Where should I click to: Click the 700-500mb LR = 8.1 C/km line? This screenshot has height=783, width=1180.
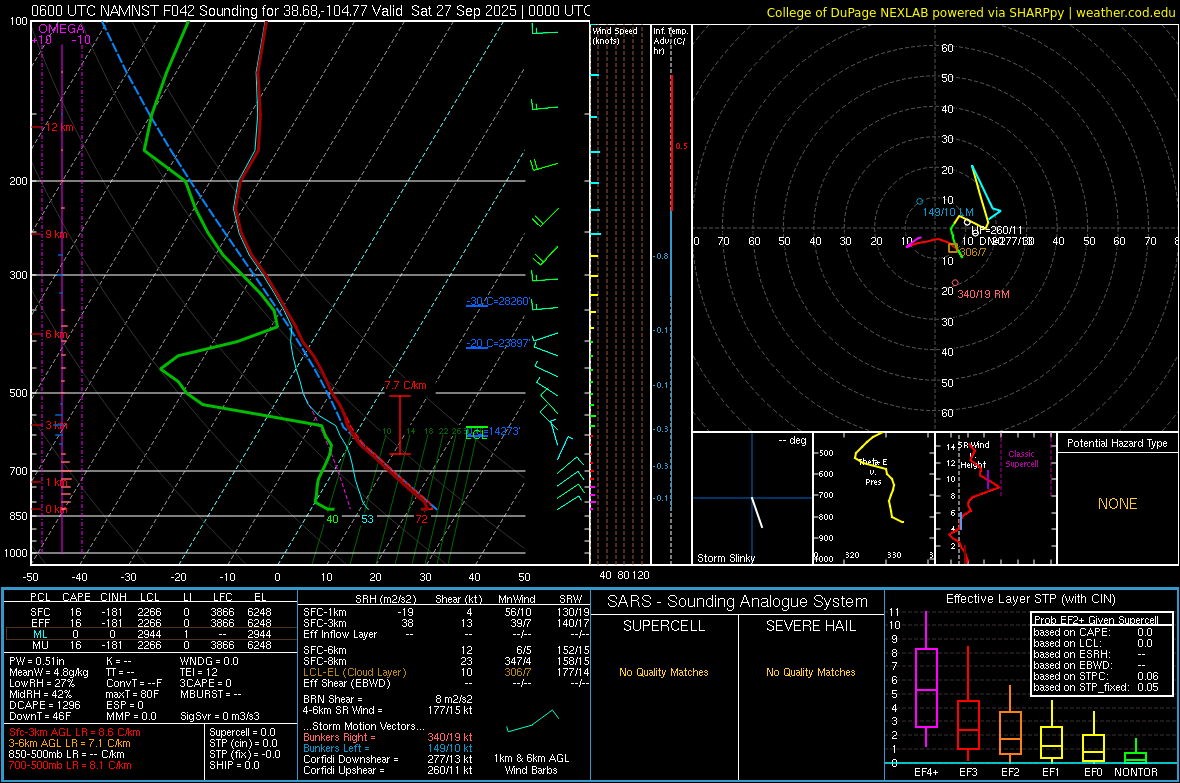coord(70,766)
